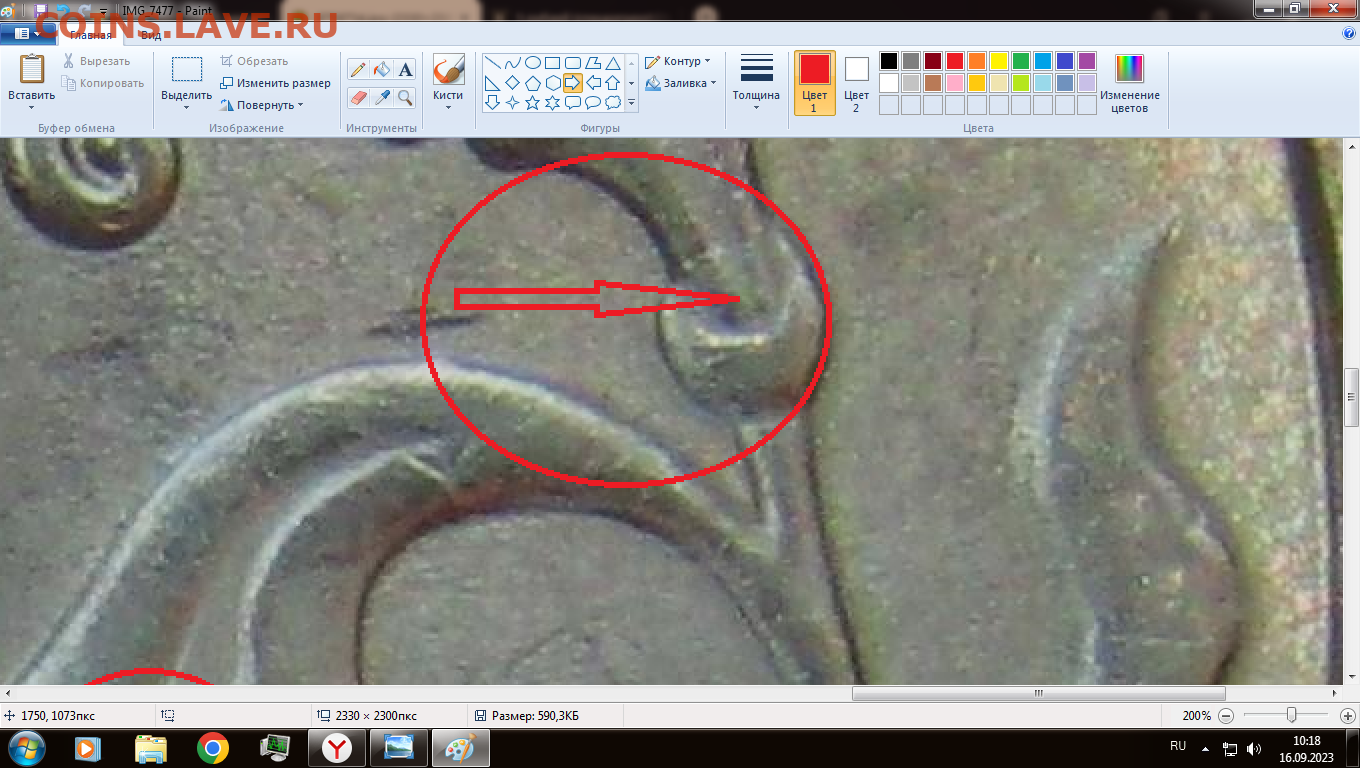Choose the Oval shape
Screen dimensions: 1360x768
click(x=533, y=63)
